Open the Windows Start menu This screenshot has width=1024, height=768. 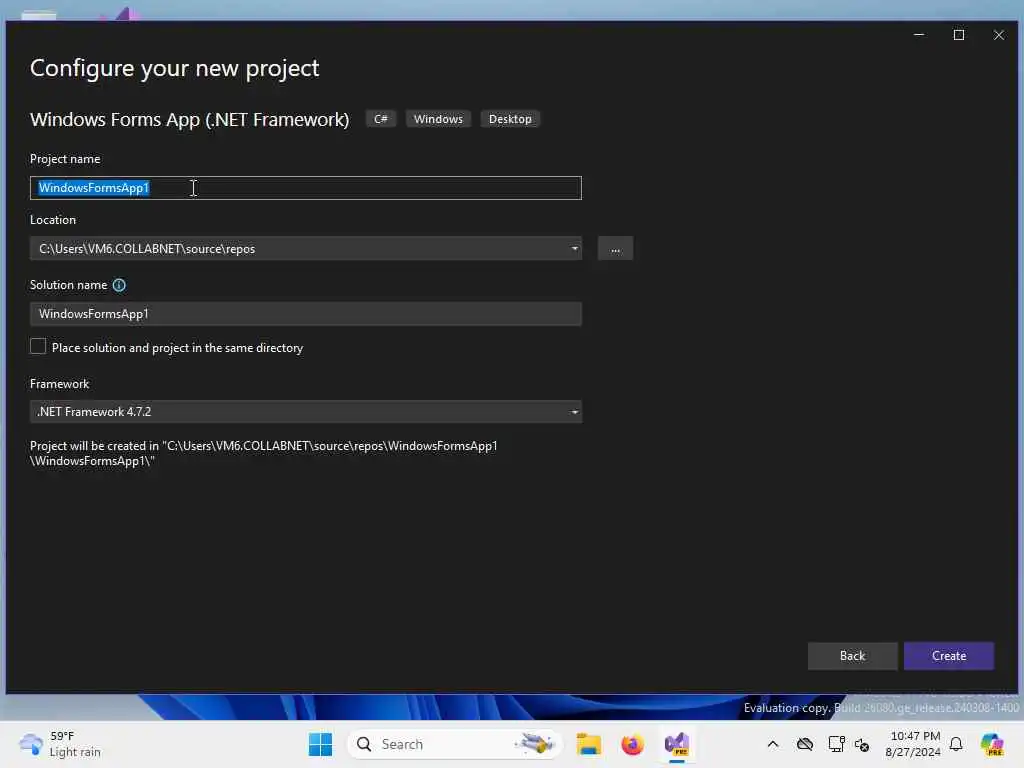pos(320,744)
